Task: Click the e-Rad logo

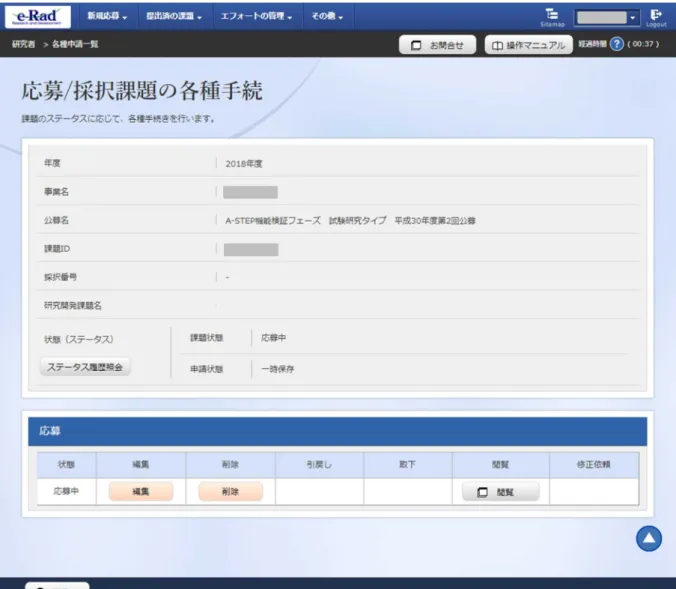Action: (x=38, y=17)
